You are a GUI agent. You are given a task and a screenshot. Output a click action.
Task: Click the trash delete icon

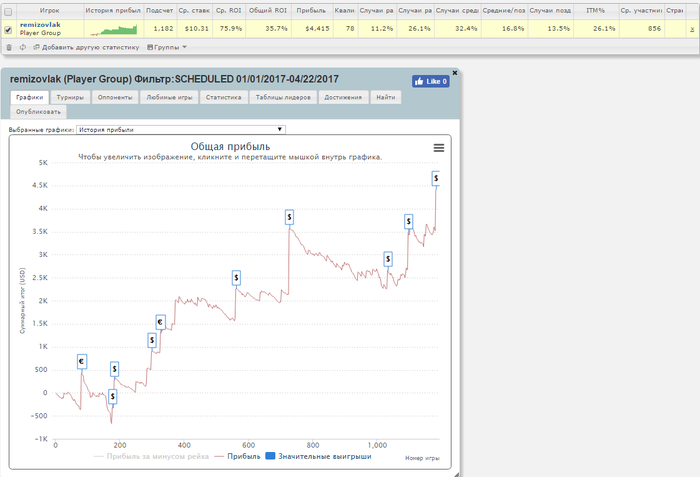[x=9, y=47]
